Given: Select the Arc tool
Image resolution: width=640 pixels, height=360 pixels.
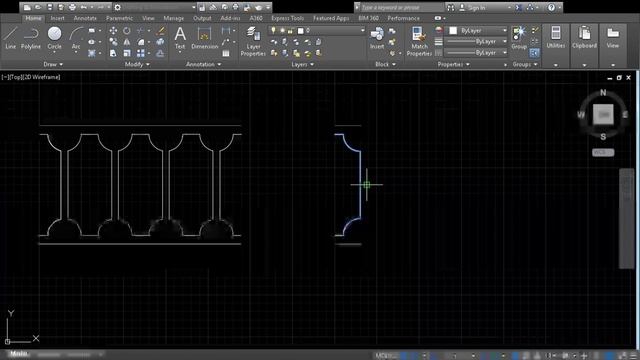Looking at the screenshot, I should [76, 38].
